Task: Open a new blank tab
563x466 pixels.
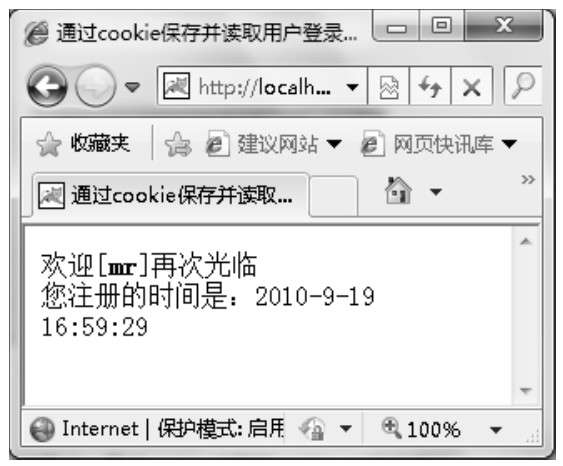Action: click(334, 196)
